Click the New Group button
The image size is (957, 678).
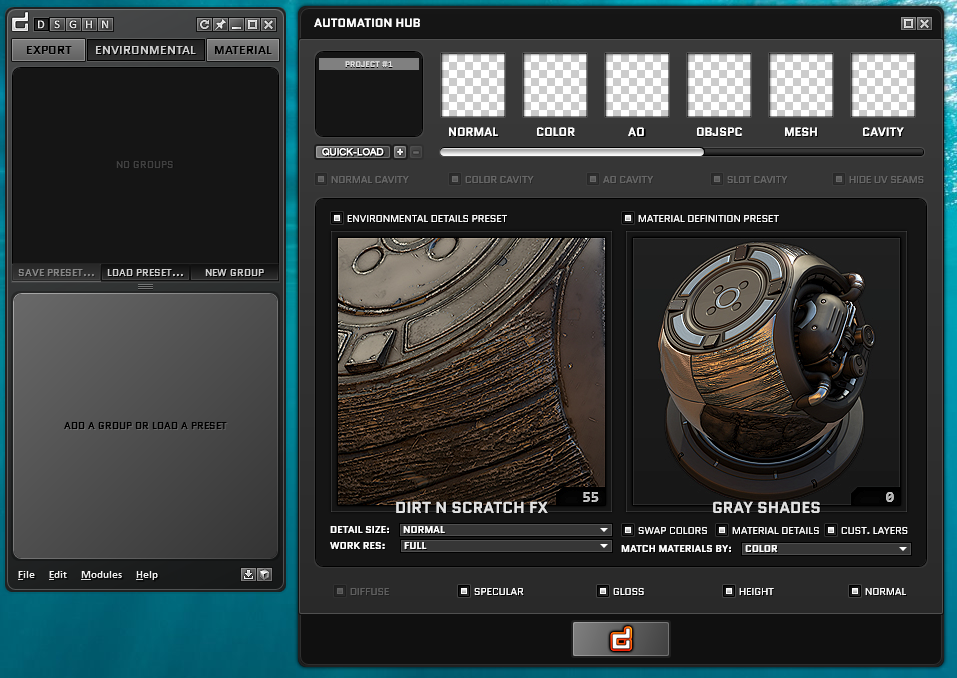coord(234,272)
